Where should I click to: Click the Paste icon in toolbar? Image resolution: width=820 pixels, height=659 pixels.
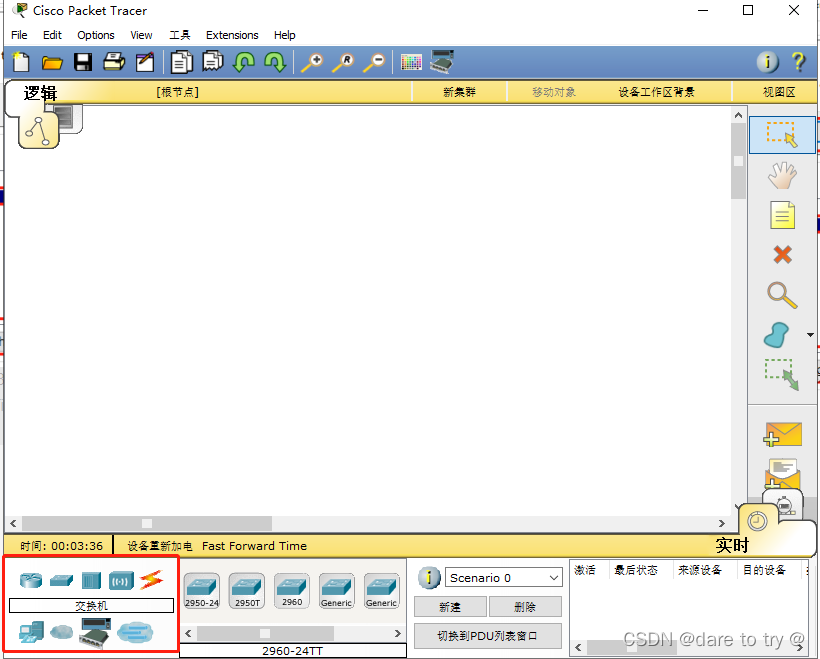[213, 61]
